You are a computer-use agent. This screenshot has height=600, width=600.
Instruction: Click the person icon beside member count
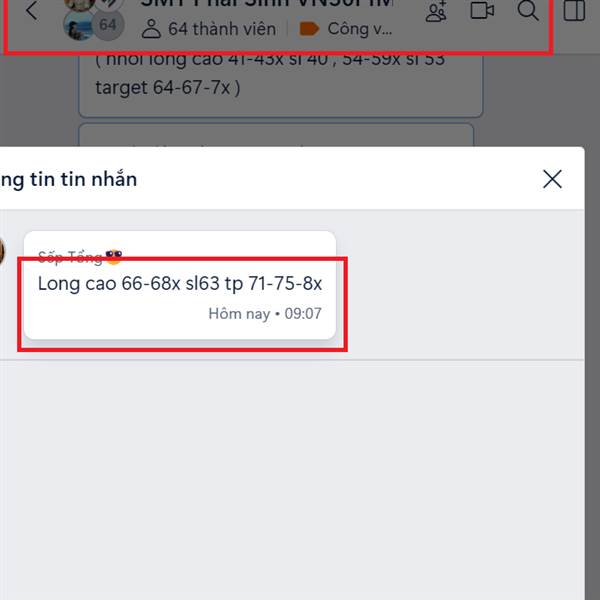point(151,29)
